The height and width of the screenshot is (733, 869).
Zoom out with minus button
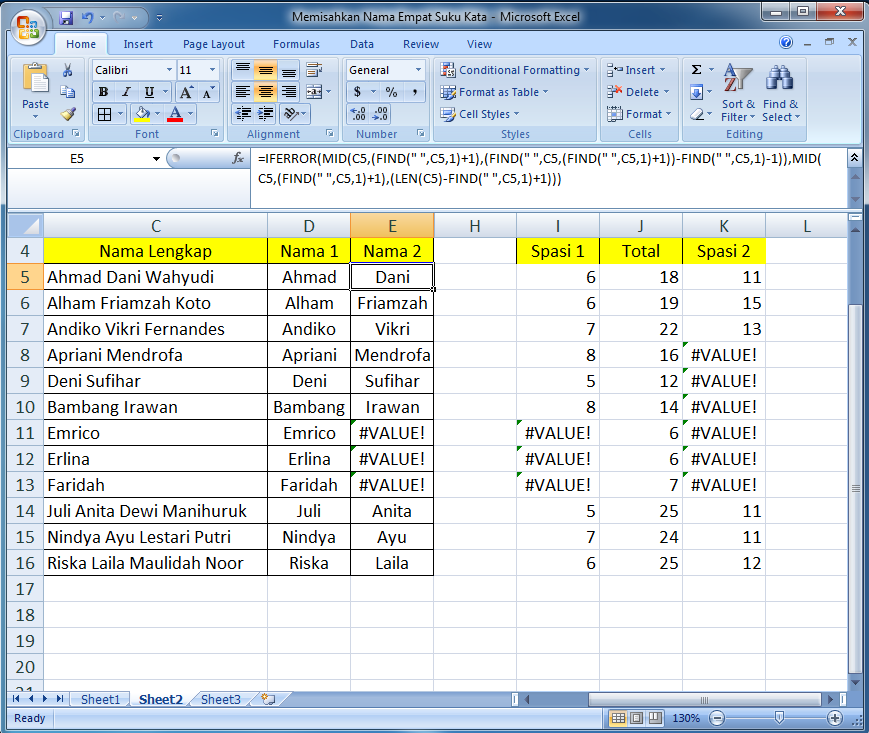pos(717,719)
